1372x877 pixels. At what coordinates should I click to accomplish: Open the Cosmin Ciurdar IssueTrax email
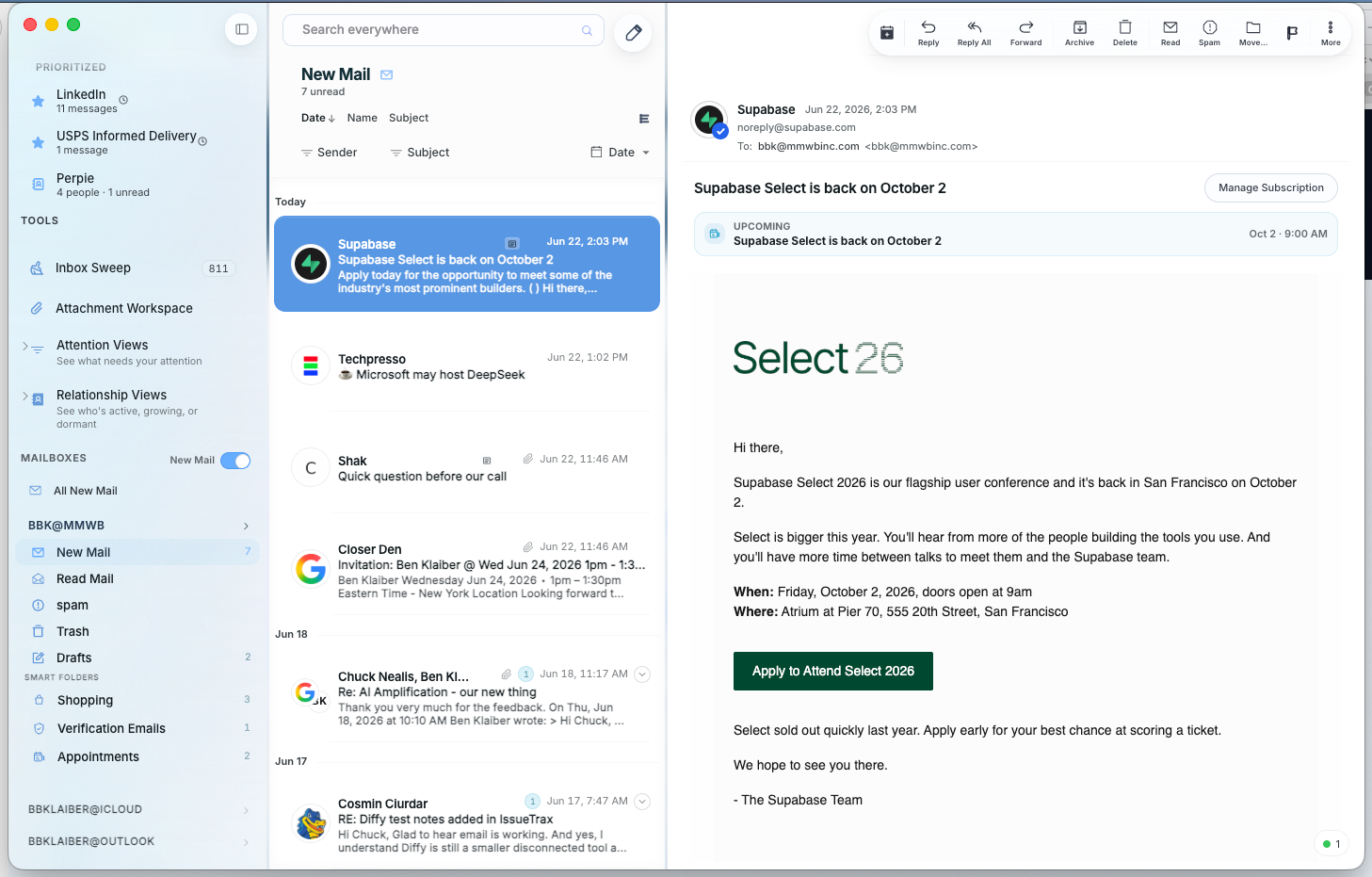click(467, 825)
